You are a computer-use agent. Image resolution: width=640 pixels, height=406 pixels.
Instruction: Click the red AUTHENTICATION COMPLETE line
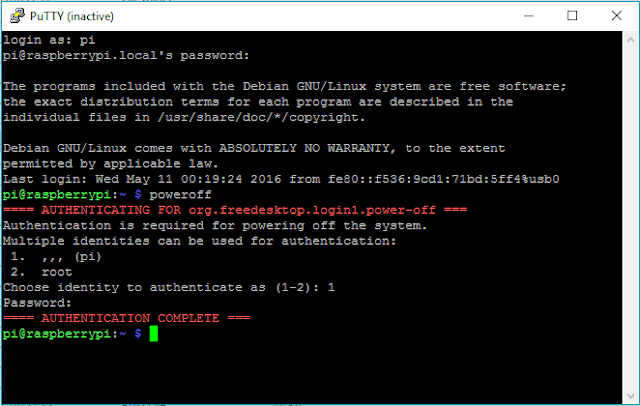point(127,318)
